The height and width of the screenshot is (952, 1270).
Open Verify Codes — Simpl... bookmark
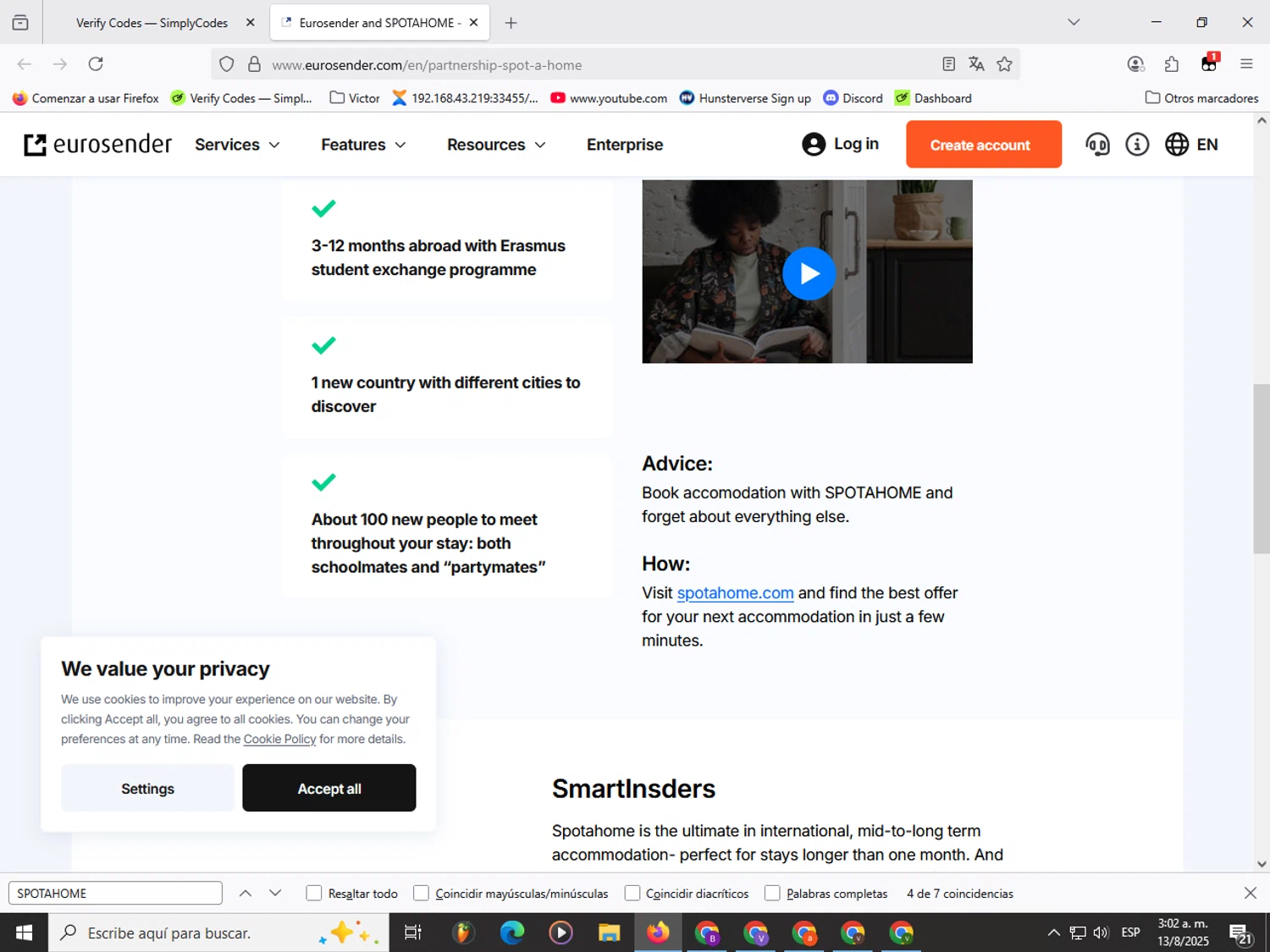[241, 98]
